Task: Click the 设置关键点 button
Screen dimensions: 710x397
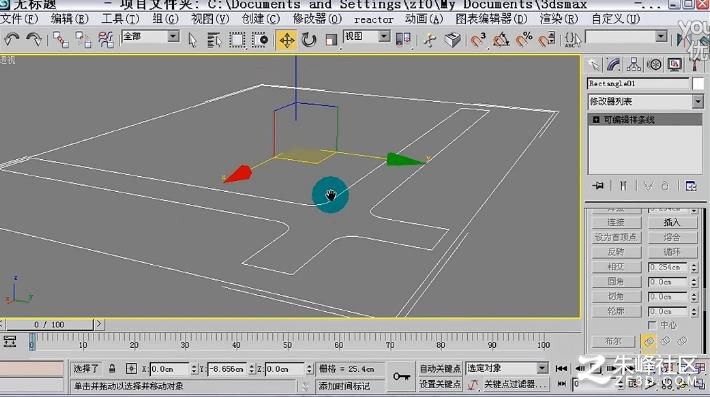Action: click(x=440, y=384)
